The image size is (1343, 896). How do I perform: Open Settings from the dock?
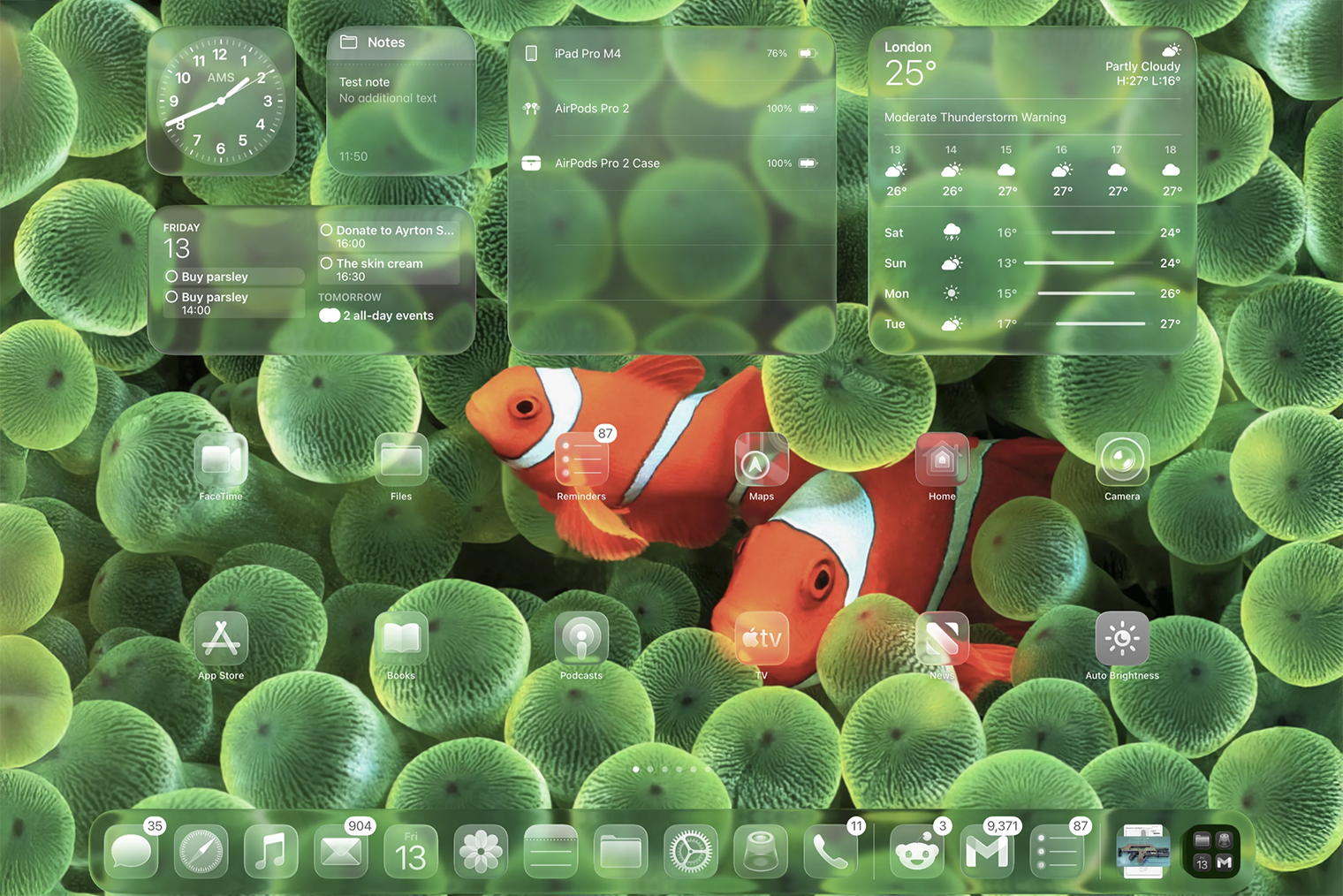coord(690,852)
